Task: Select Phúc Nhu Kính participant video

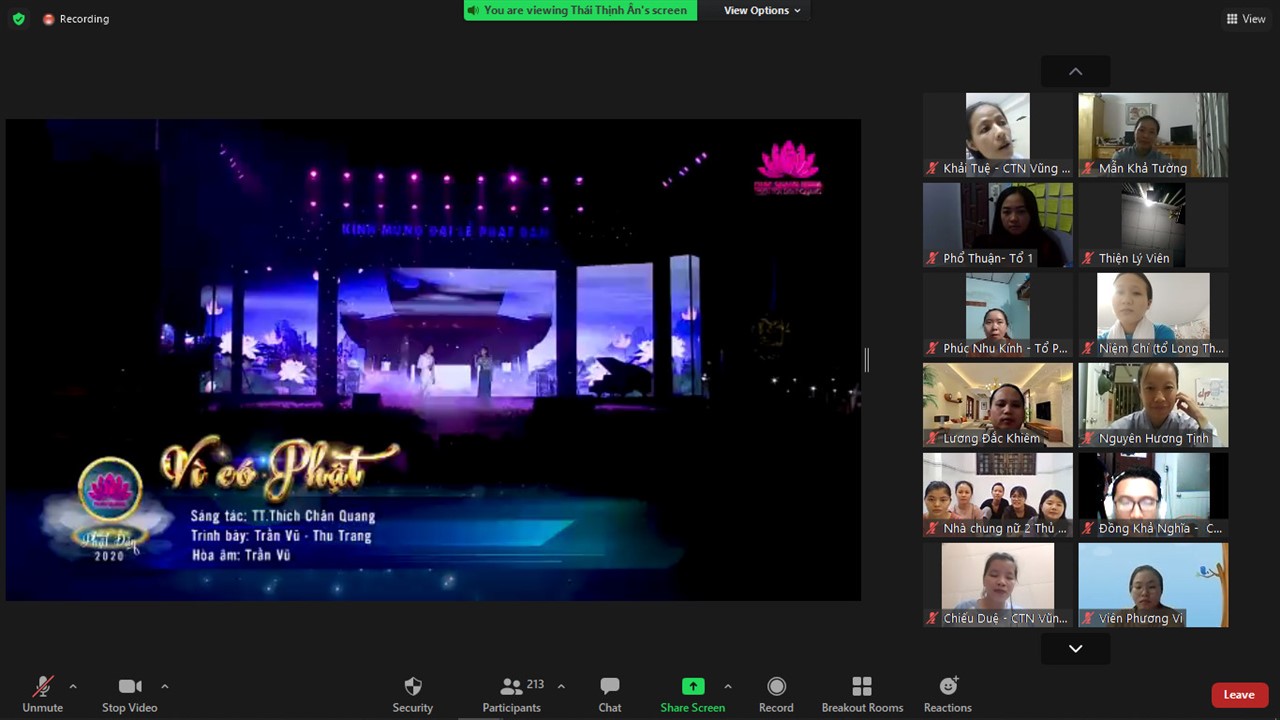Action: [x=998, y=315]
